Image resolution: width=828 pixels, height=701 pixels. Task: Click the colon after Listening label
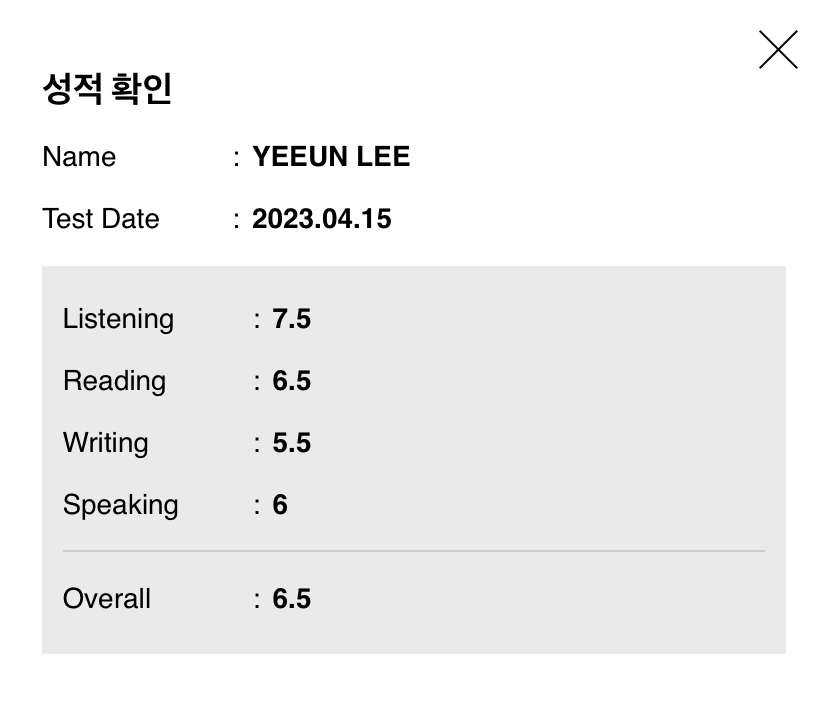click(x=257, y=321)
